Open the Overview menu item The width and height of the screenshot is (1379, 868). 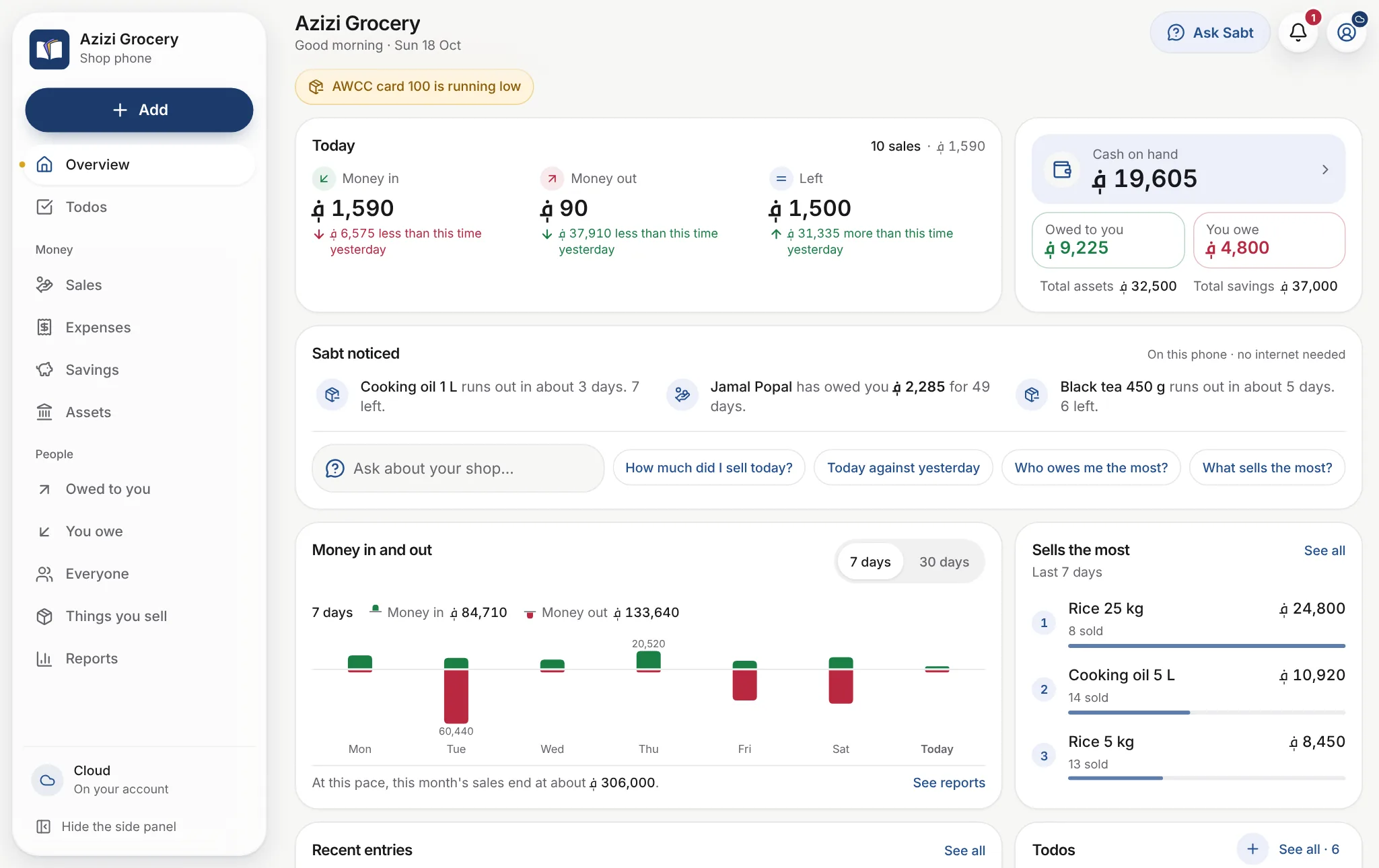click(139, 165)
